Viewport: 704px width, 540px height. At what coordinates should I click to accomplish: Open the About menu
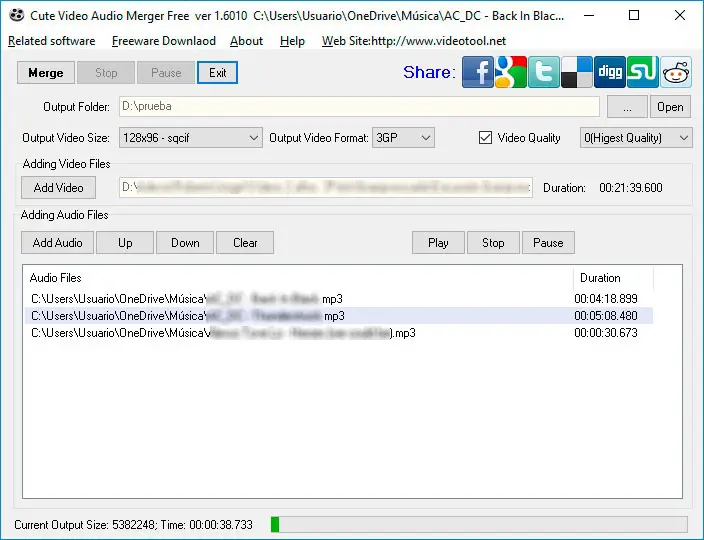[246, 41]
